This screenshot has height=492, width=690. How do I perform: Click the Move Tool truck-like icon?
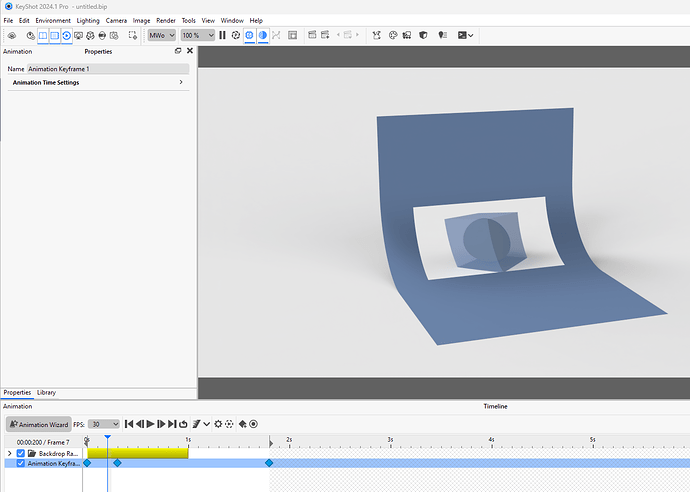click(407, 35)
